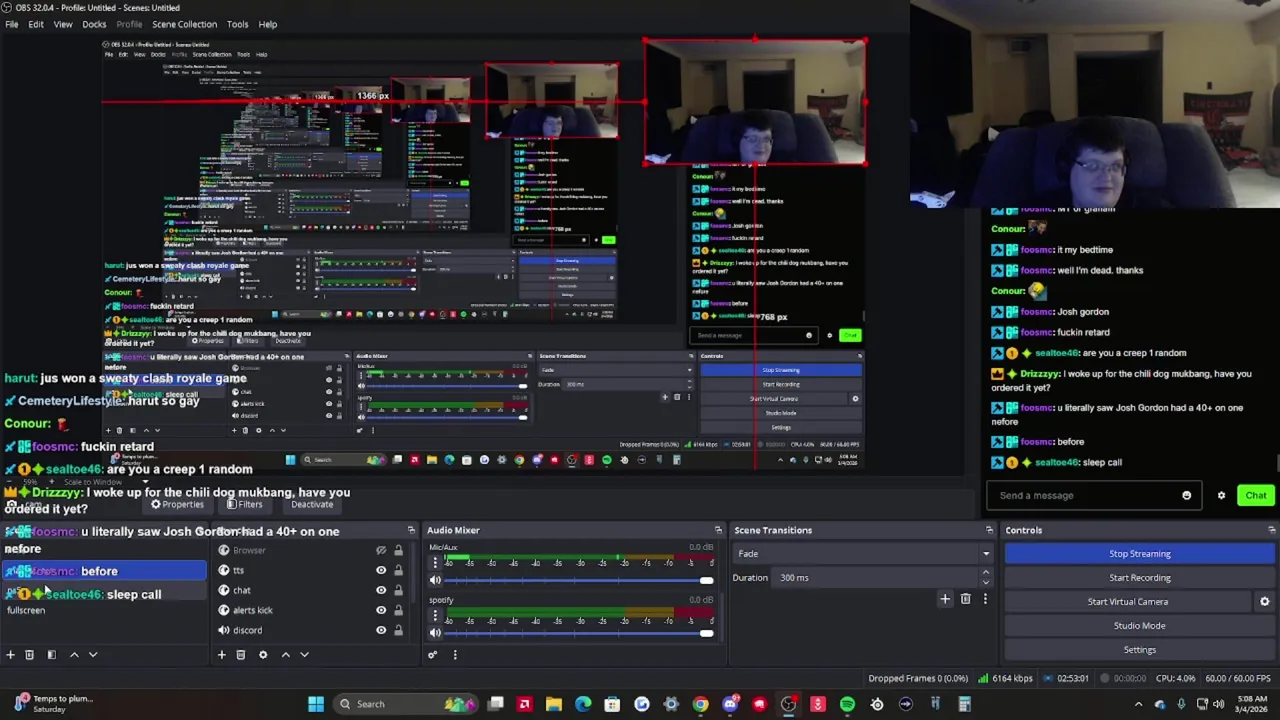Open the chat settings gear icon
The image size is (1280, 720).
(1221, 496)
